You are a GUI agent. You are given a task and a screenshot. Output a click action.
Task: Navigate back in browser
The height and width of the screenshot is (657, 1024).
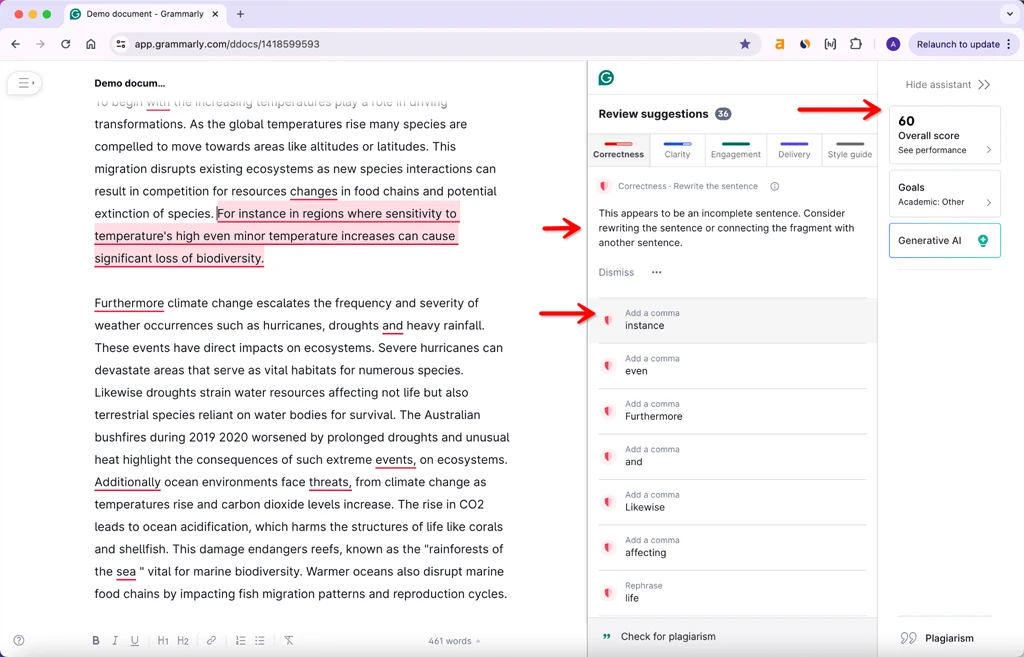tap(16, 44)
